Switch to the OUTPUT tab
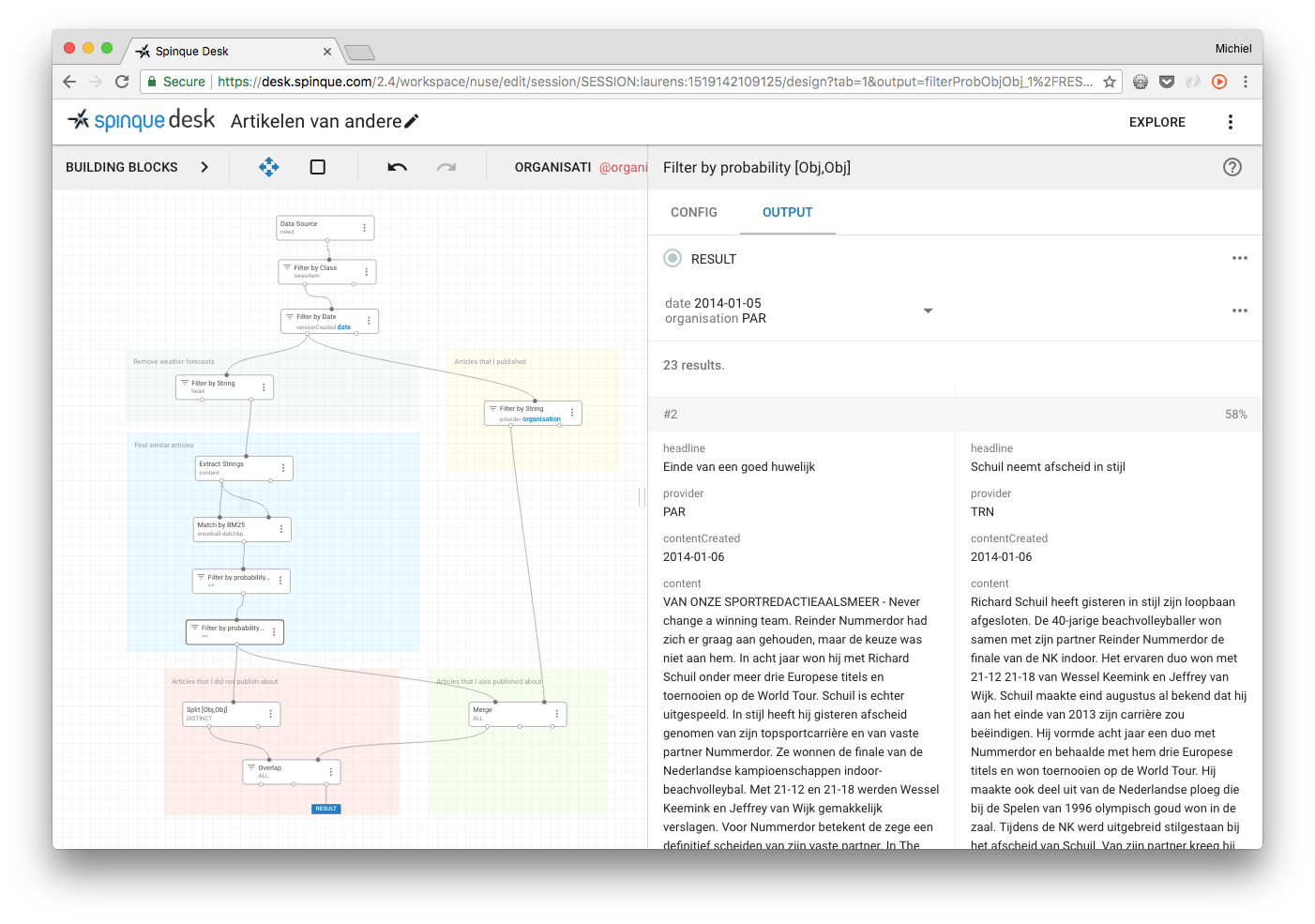Image resolution: width=1315 pixels, height=924 pixels. tap(788, 212)
